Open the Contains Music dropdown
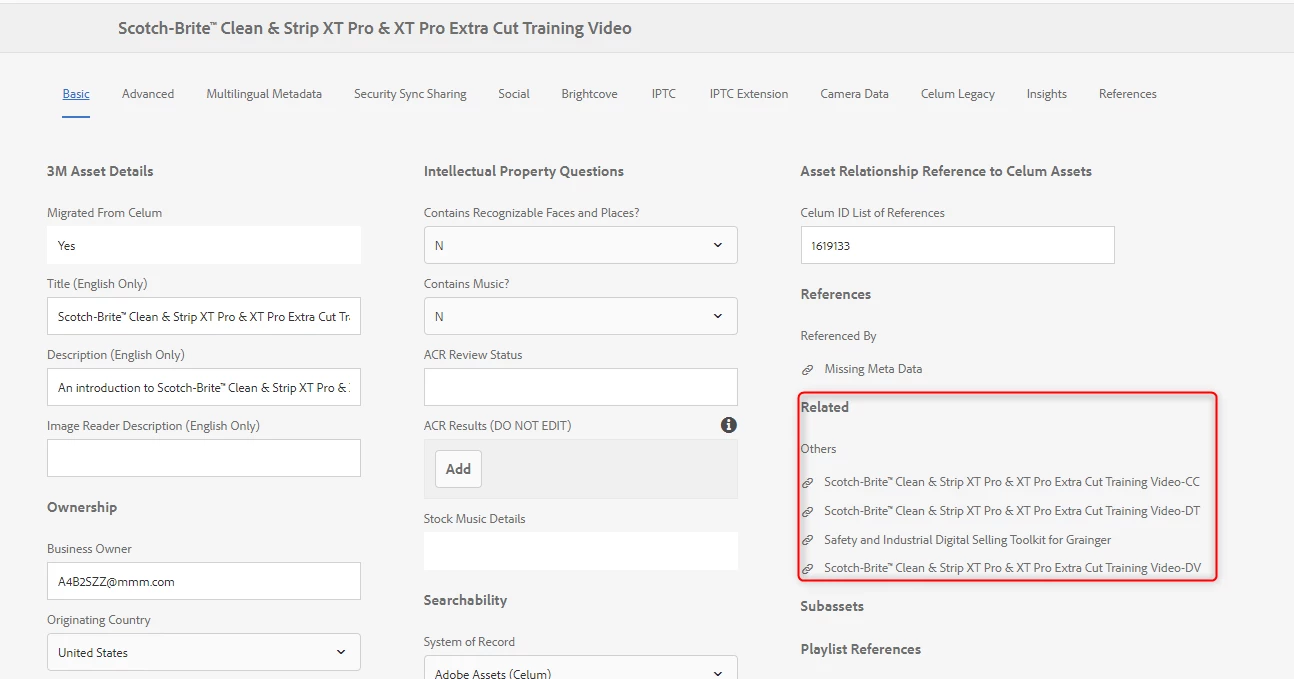Image resolution: width=1294 pixels, height=679 pixels. [580, 316]
